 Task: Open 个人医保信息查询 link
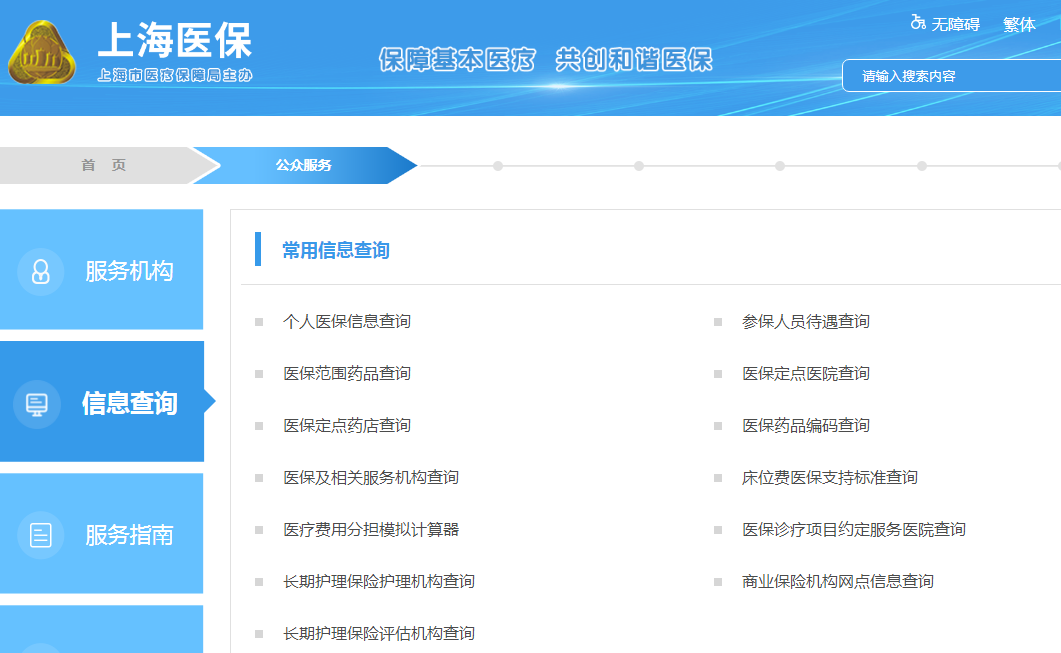pyautogui.click(x=346, y=322)
